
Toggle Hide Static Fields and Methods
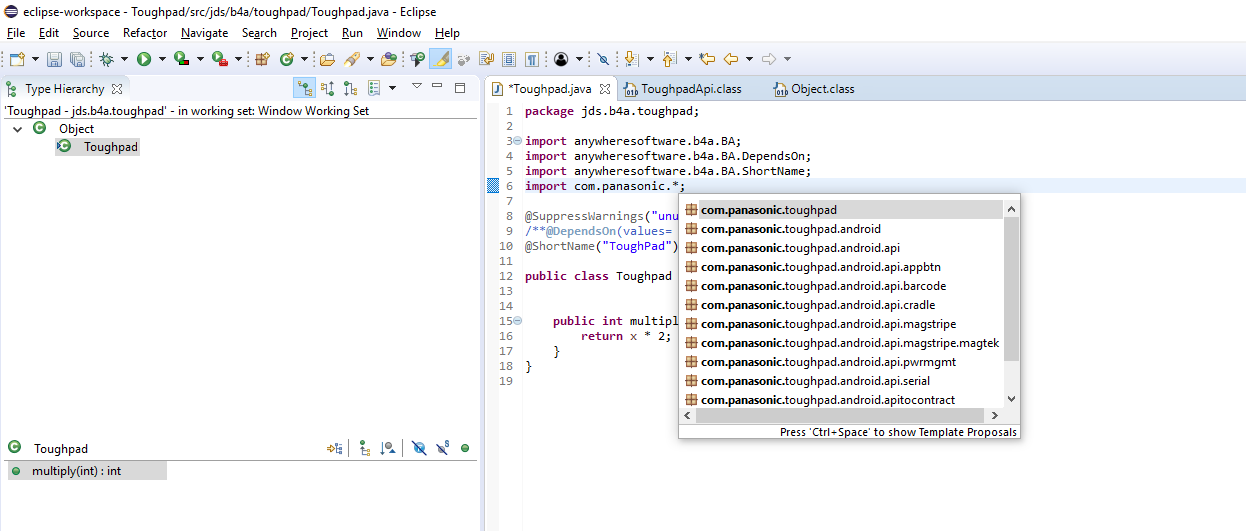click(442, 449)
